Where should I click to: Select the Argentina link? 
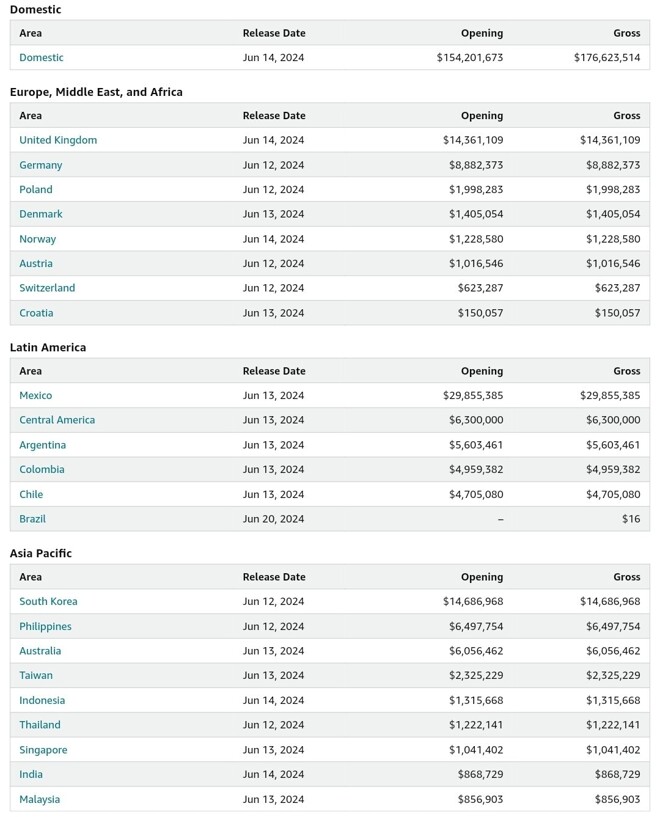[x=43, y=445]
